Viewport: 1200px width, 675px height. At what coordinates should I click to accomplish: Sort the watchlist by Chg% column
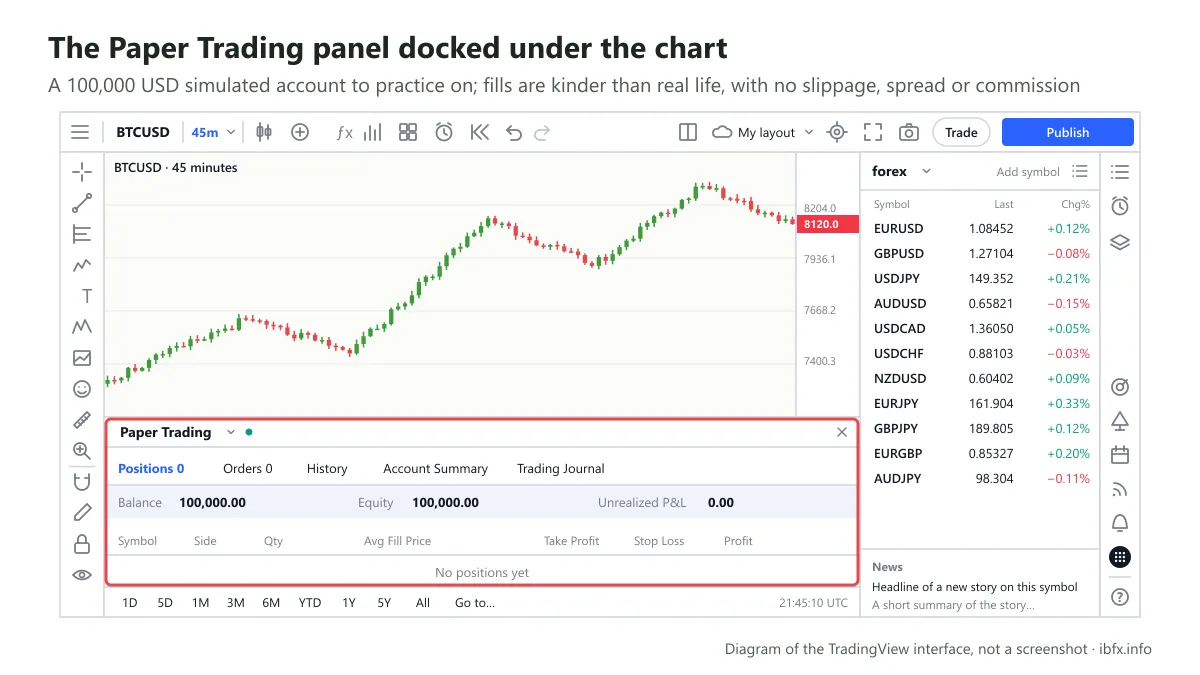1076,204
